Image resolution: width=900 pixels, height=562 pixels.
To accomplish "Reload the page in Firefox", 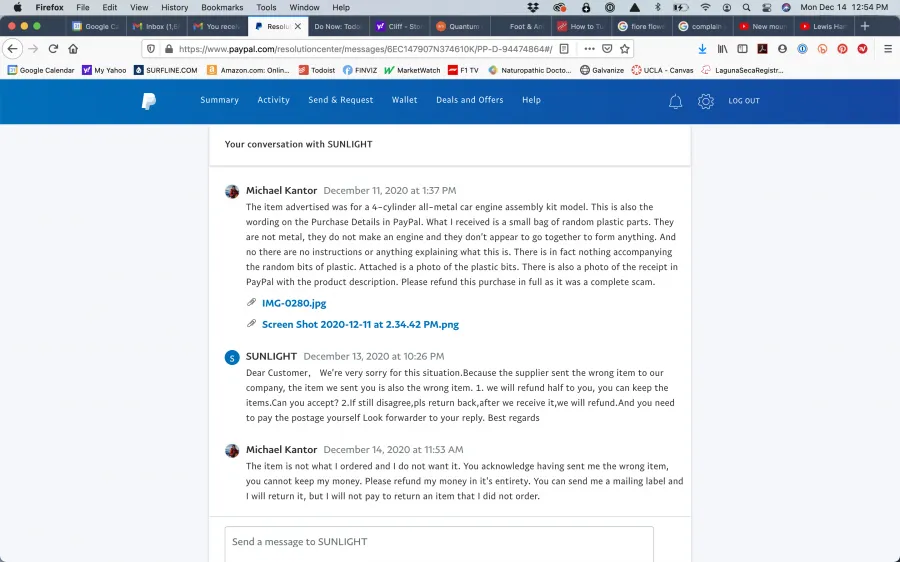I will coord(53,49).
